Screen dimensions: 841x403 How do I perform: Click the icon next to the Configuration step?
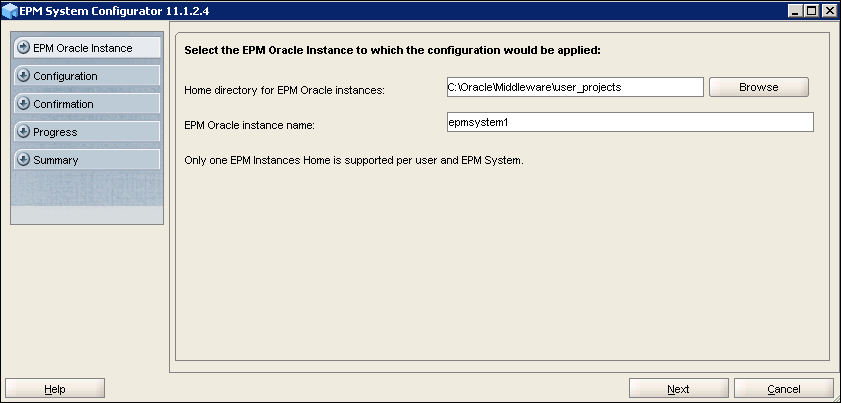[23, 76]
